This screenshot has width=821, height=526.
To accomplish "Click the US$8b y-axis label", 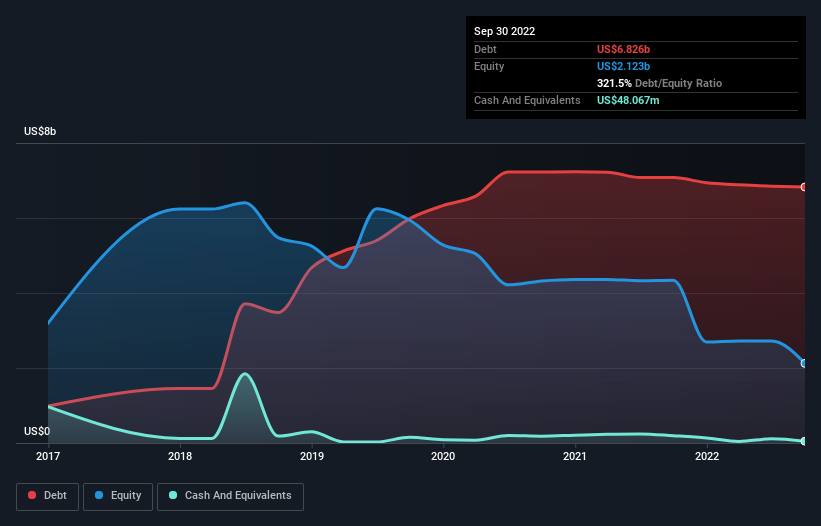I will click(x=40, y=131).
